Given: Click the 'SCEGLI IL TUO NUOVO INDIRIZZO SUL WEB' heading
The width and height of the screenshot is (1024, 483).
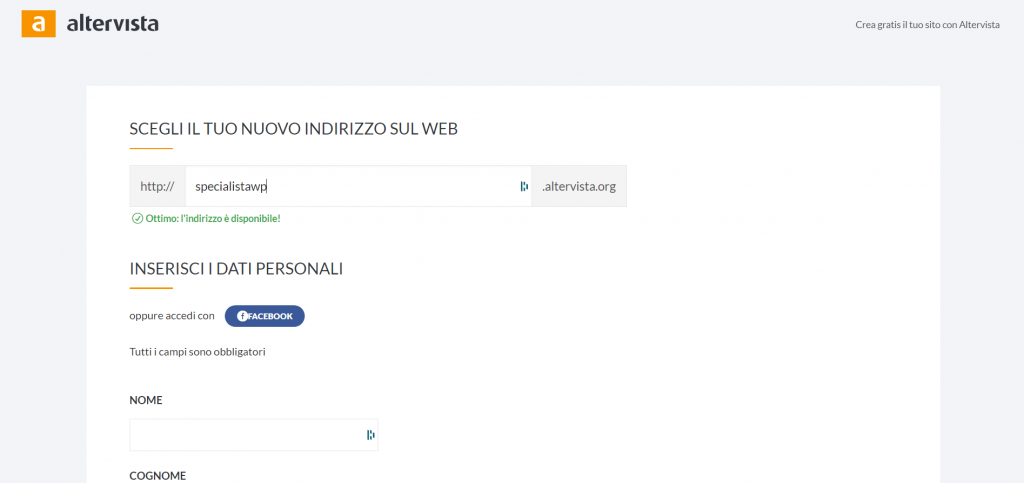Looking at the screenshot, I should click(294, 129).
